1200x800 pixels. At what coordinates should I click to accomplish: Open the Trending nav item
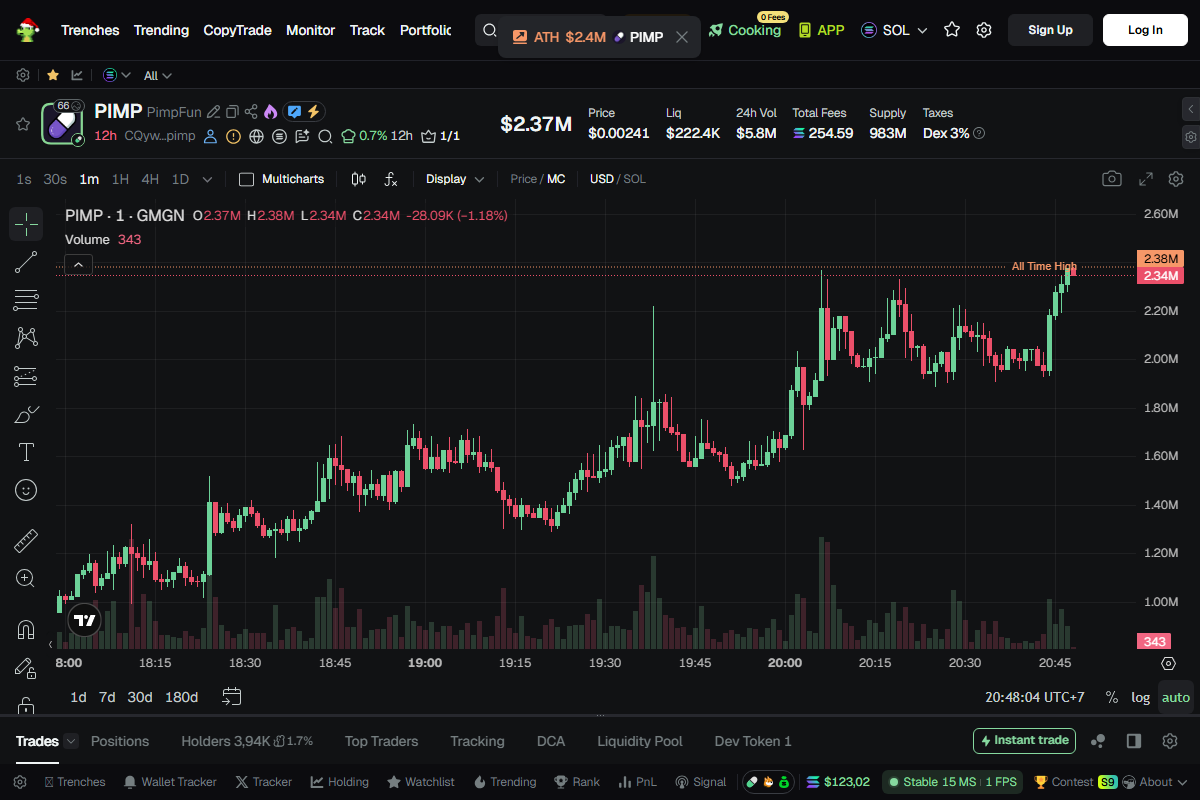161,30
